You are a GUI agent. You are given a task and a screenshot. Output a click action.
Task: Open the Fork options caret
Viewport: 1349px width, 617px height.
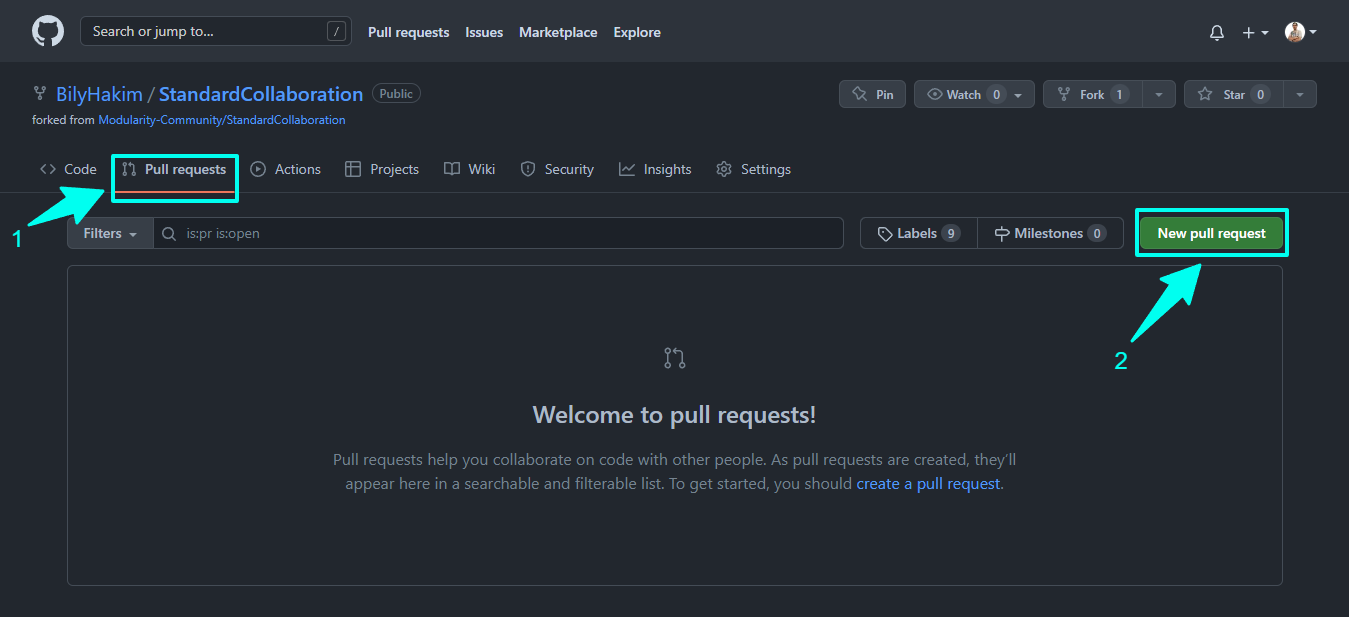[1158, 93]
